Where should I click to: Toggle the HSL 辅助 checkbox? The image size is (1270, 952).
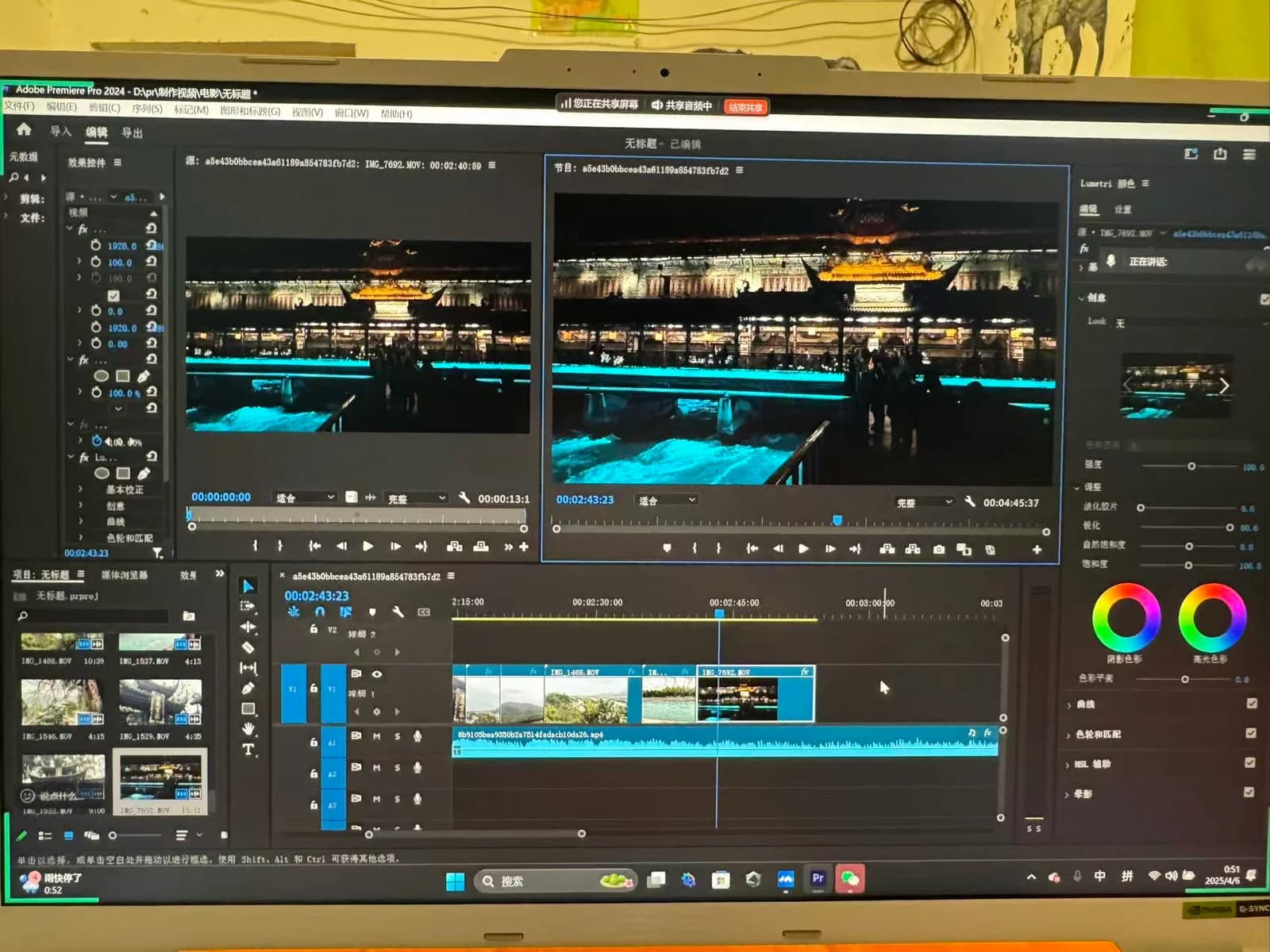point(1250,762)
